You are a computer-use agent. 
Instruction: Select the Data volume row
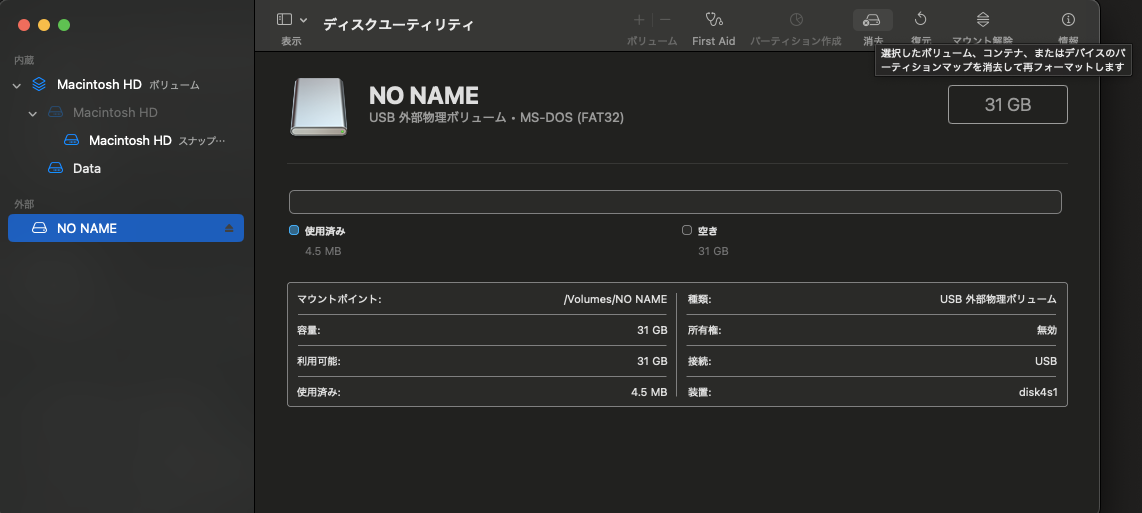(126, 168)
